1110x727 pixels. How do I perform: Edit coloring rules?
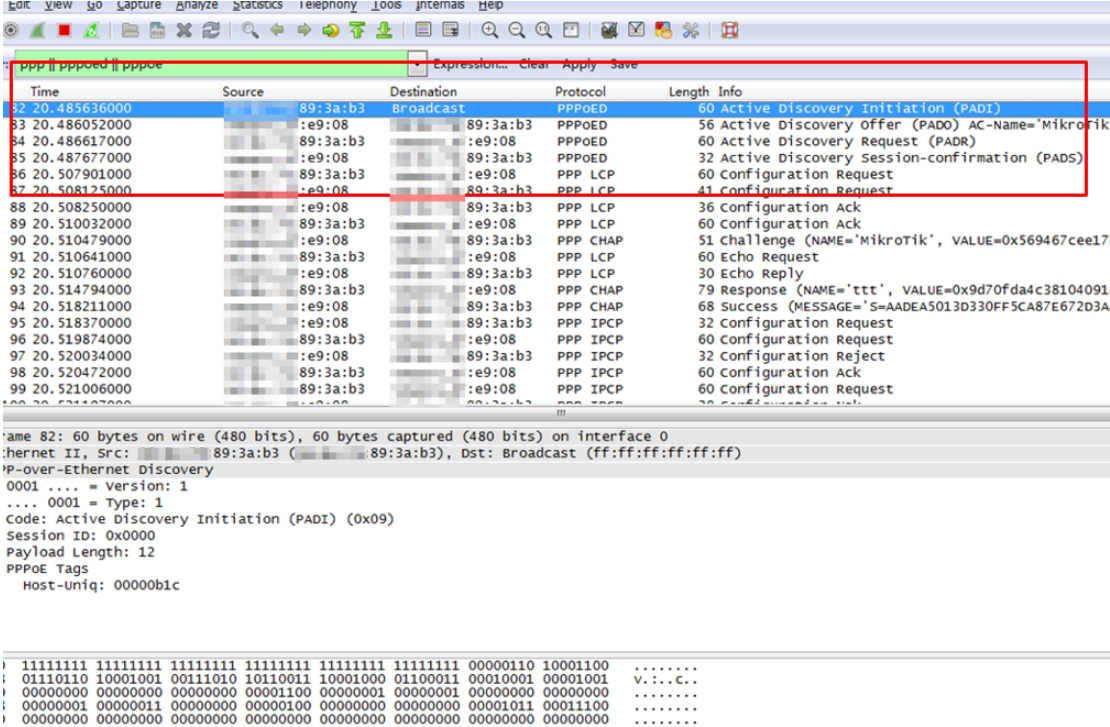(663, 30)
